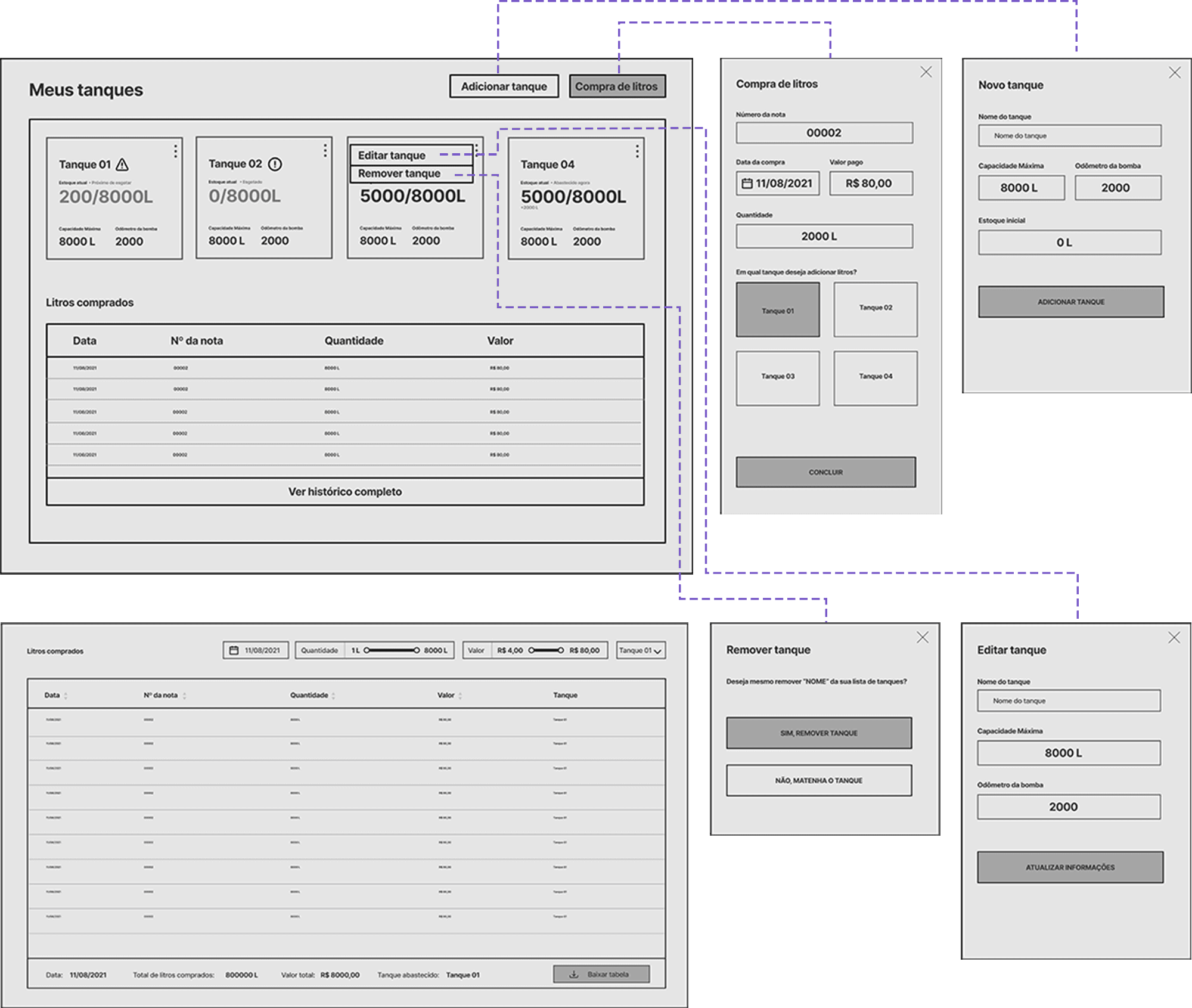Click the download icon on Baixar tabela

[574, 974]
